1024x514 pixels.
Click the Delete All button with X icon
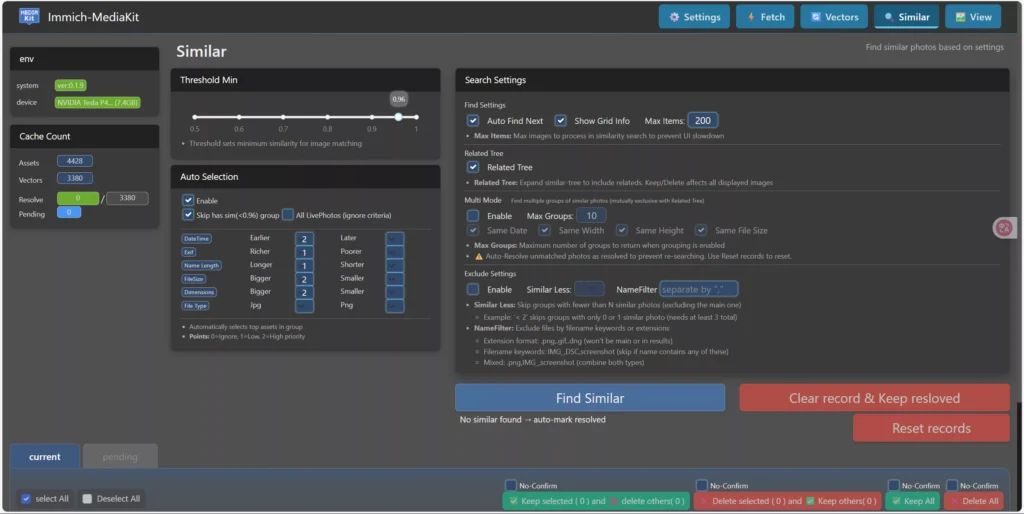click(x=972, y=501)
